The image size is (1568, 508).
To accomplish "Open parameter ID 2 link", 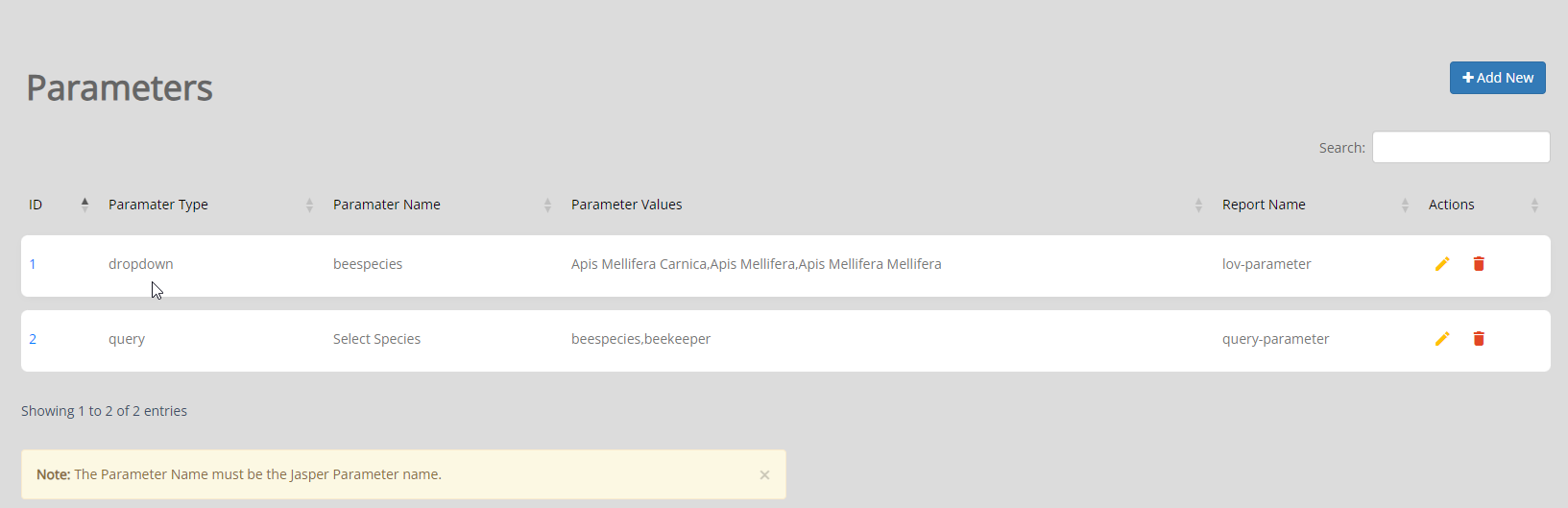I will click(33, 339).
